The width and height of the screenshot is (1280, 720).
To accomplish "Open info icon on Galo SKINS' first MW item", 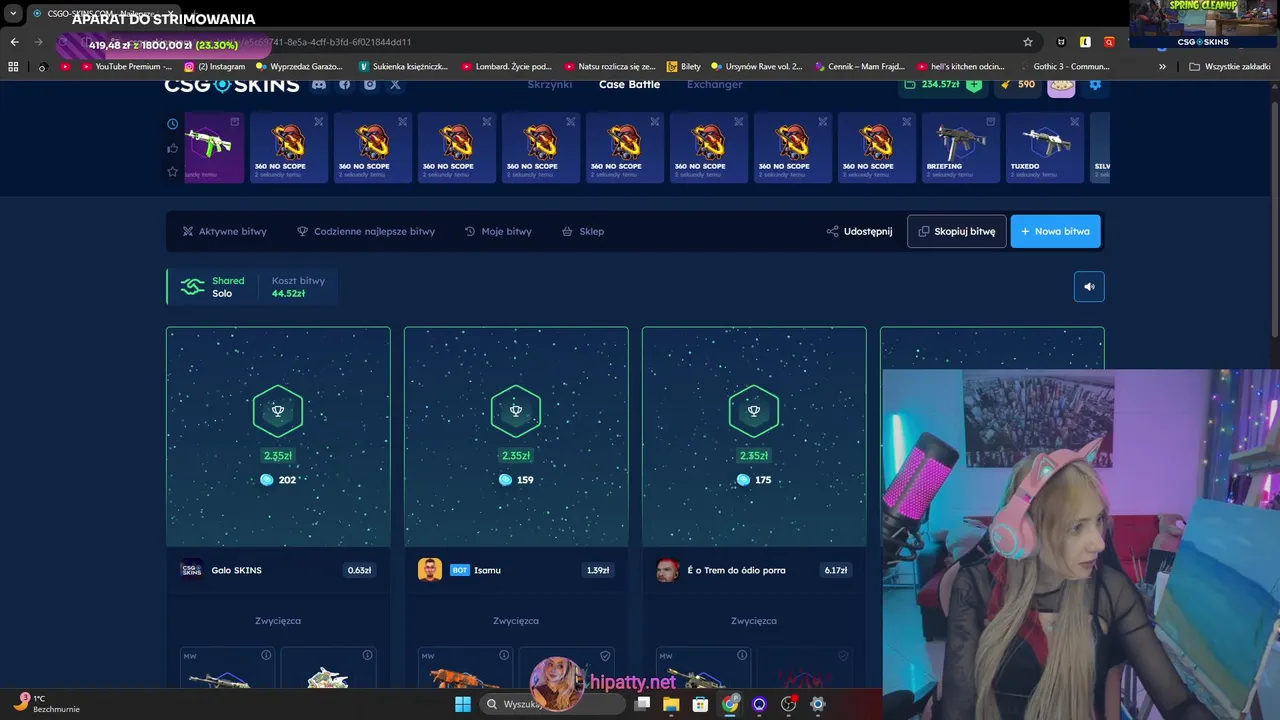I will [x=266, y=656].
